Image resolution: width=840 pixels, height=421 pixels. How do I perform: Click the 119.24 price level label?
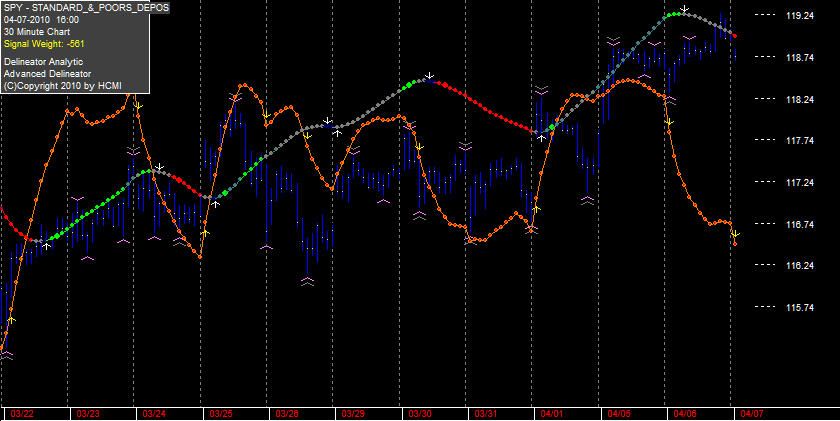click(800, 16)
